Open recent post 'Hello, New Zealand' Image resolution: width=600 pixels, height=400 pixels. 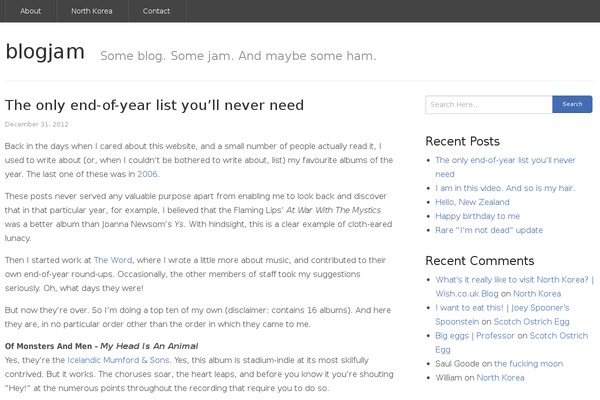[472, 202]
